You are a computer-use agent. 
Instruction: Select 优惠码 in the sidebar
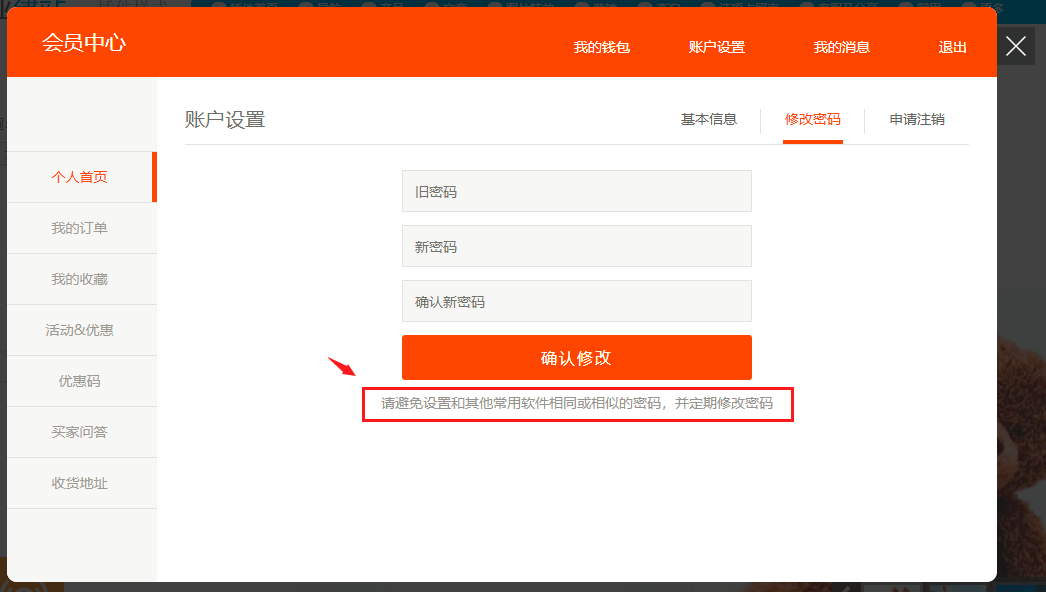tap(80, 381)
